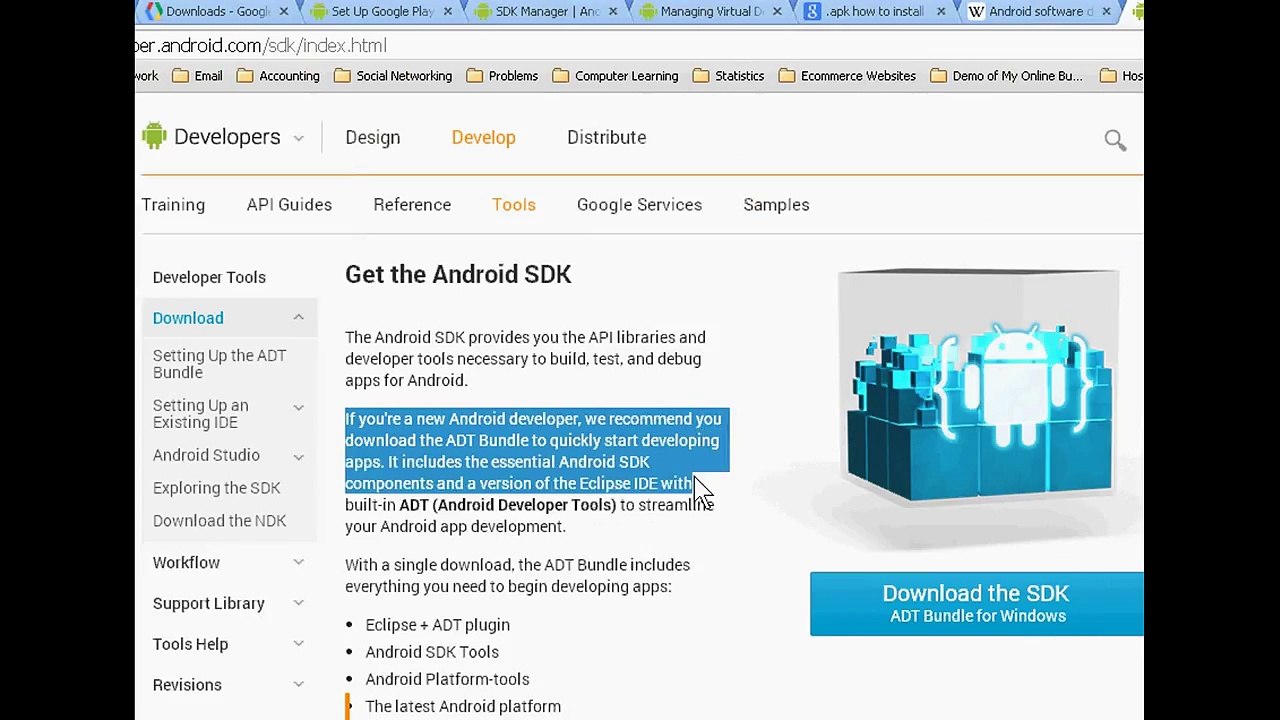The height and width of the screenshot is (720, 1280).
Task: Expand Setting Up an Existing IDE arrow
Action: click(x=298, y=407)
